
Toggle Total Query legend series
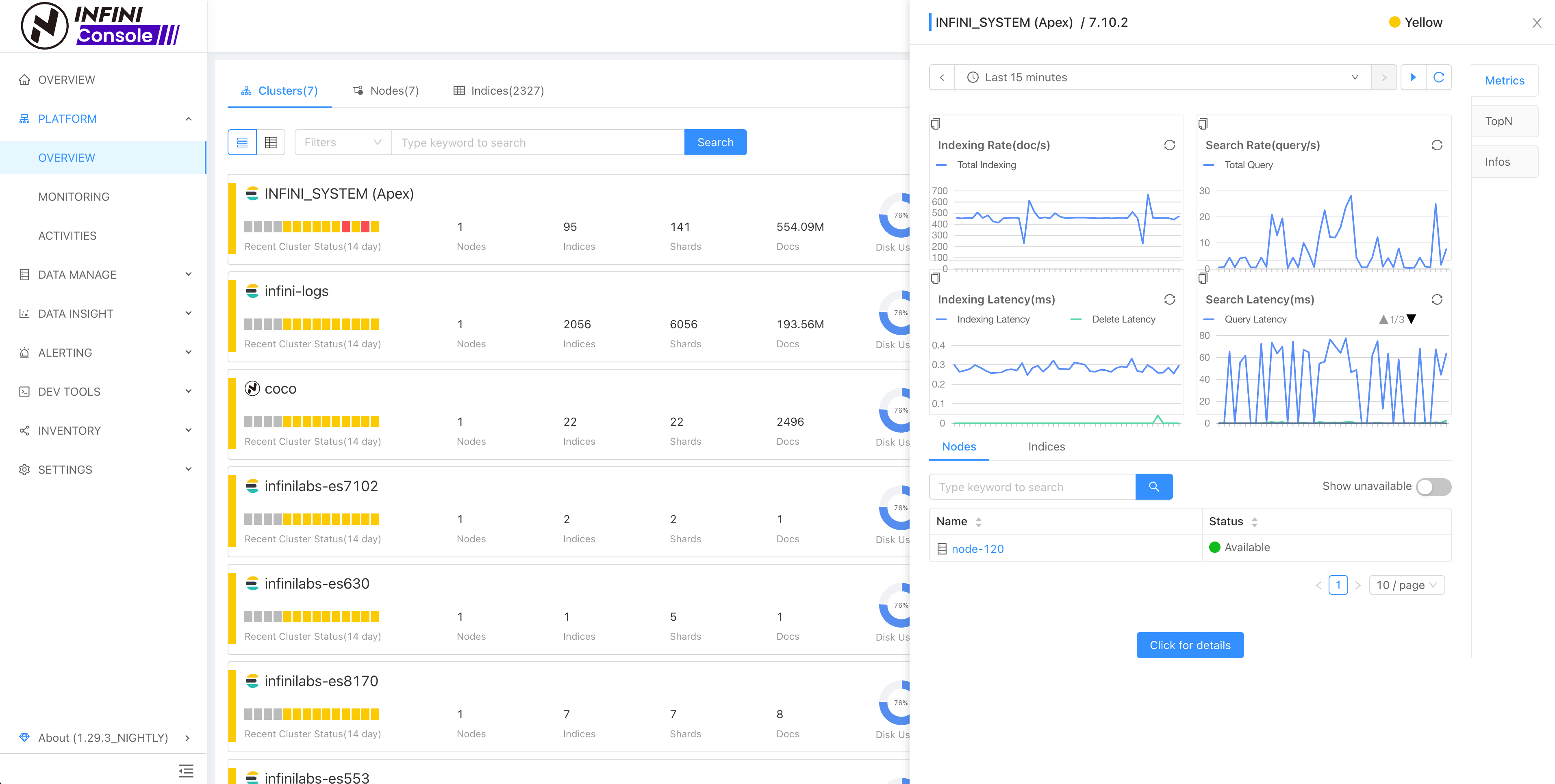[x=1239, y=165]
